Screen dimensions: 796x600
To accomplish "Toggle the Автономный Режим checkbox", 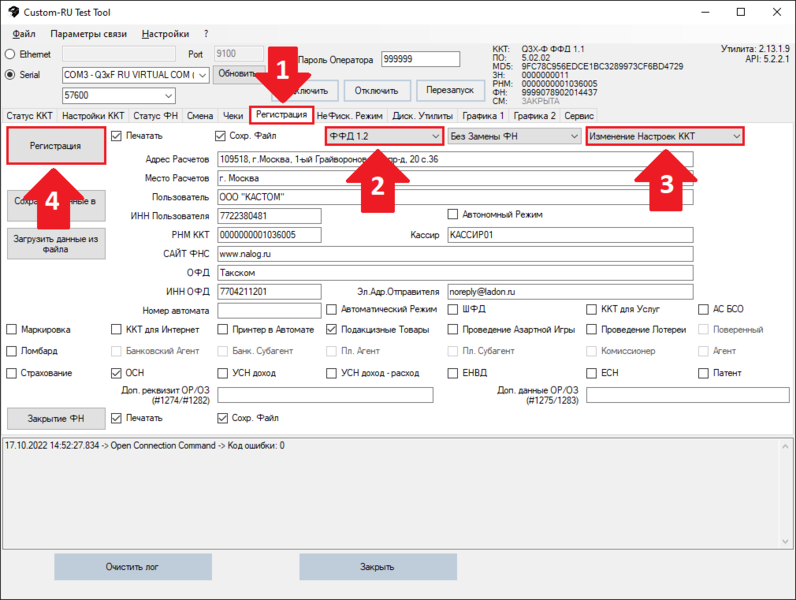I will (453, 214).
